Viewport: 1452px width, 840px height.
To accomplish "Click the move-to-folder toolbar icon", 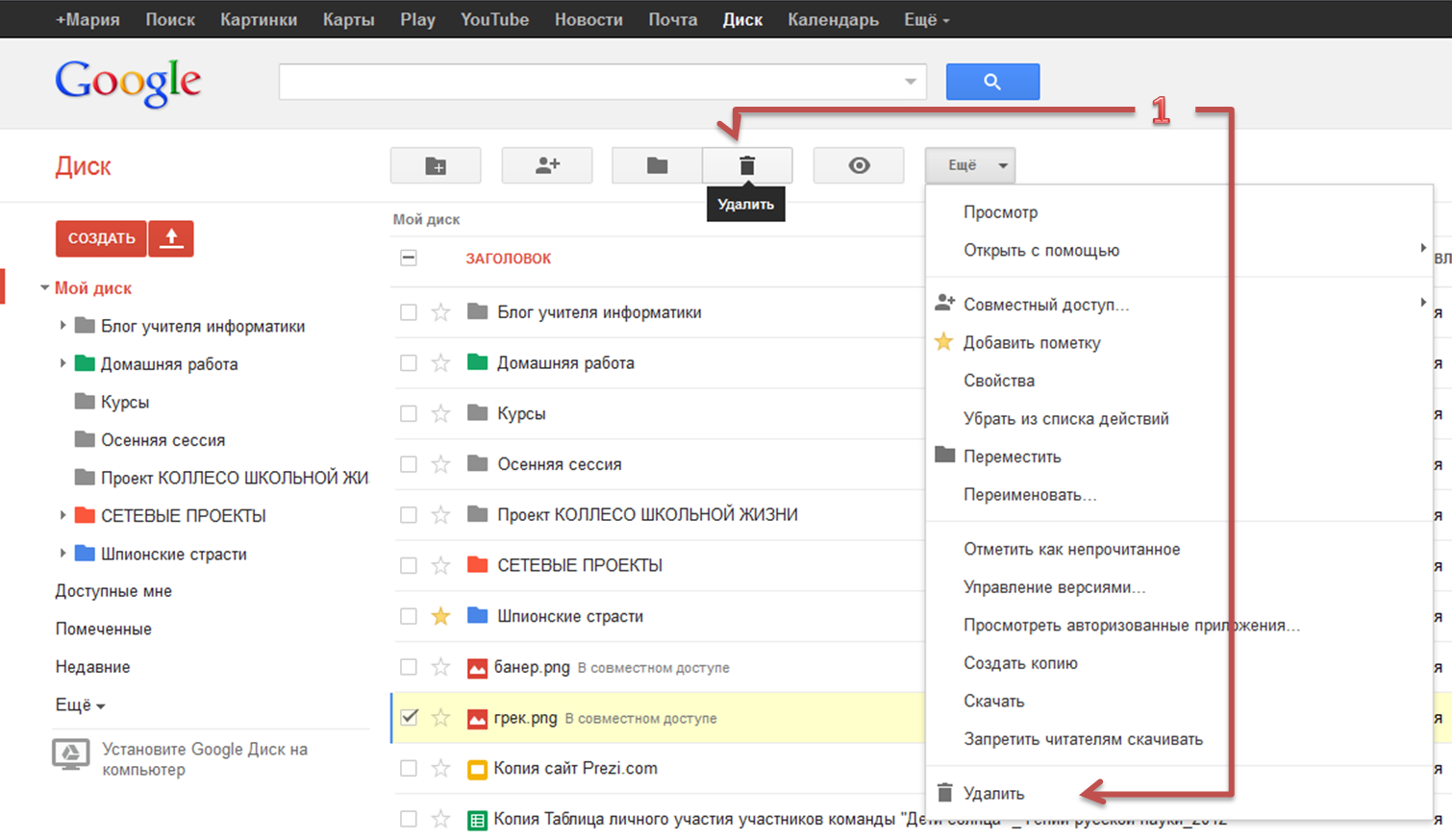I will [x=657, y=165].
